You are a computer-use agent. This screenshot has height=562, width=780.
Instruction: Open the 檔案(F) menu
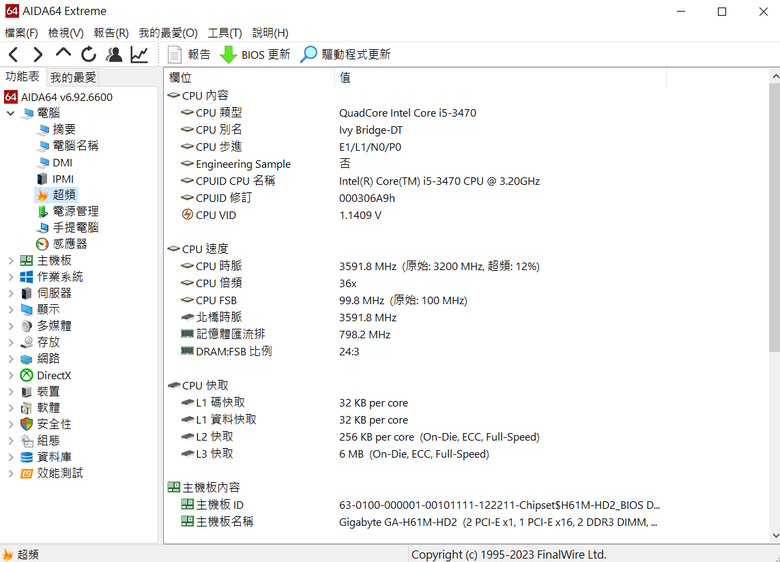21,33
